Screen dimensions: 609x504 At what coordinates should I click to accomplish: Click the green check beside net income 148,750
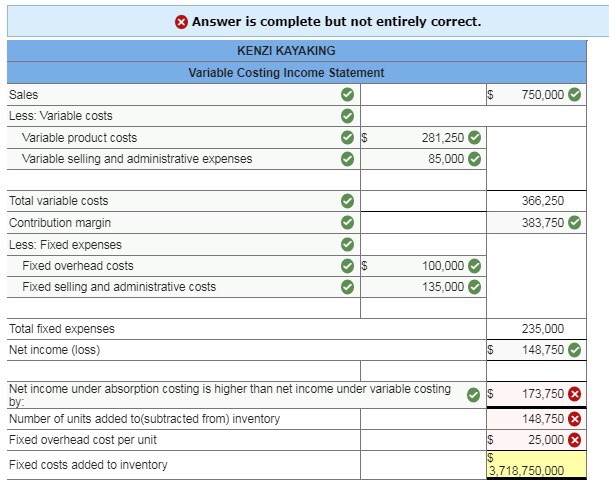[574, 350]
